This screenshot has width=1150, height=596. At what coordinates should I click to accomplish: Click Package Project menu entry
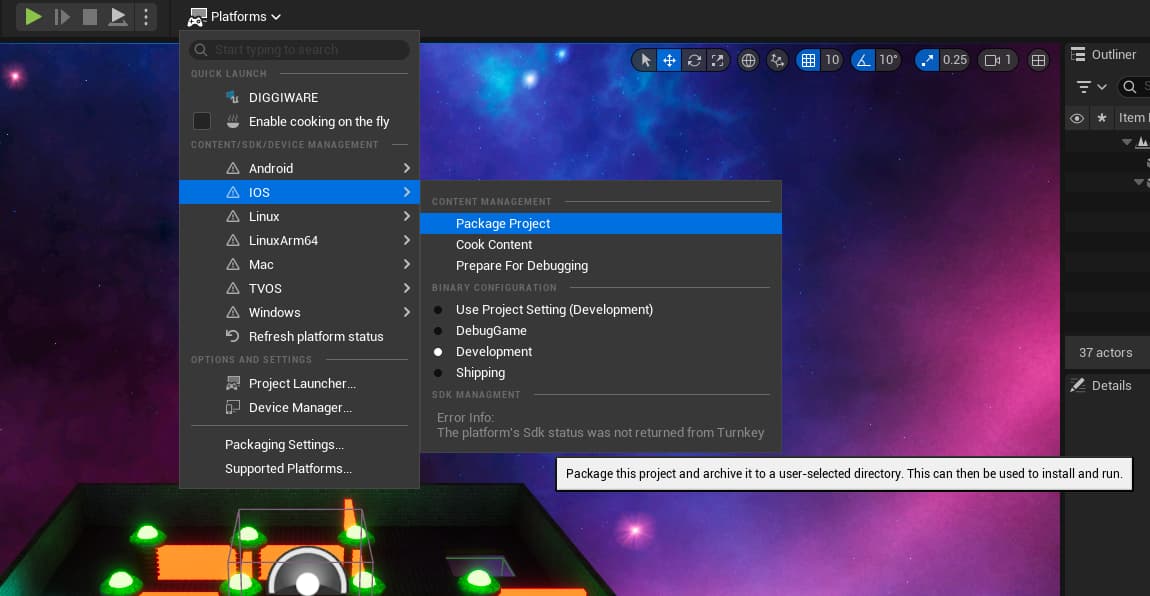click(x=503, y=224)
